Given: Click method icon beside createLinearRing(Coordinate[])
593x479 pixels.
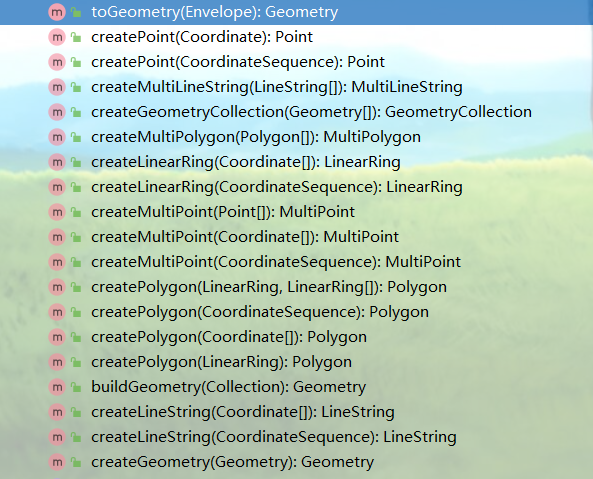Looking at the screenshot, I should click(57, 162).
